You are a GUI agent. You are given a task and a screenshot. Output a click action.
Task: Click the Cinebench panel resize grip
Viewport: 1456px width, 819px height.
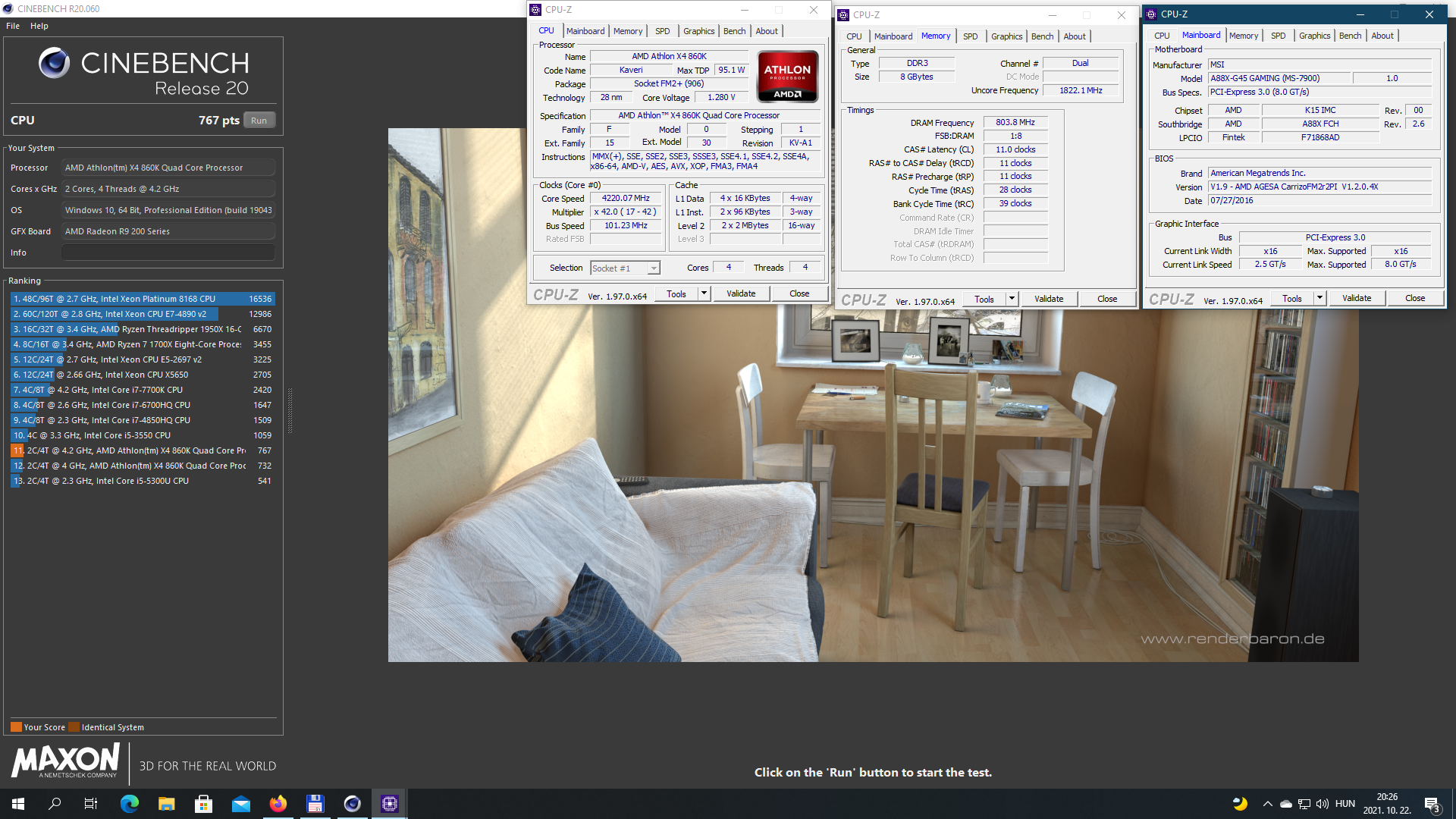click(290, 410)
